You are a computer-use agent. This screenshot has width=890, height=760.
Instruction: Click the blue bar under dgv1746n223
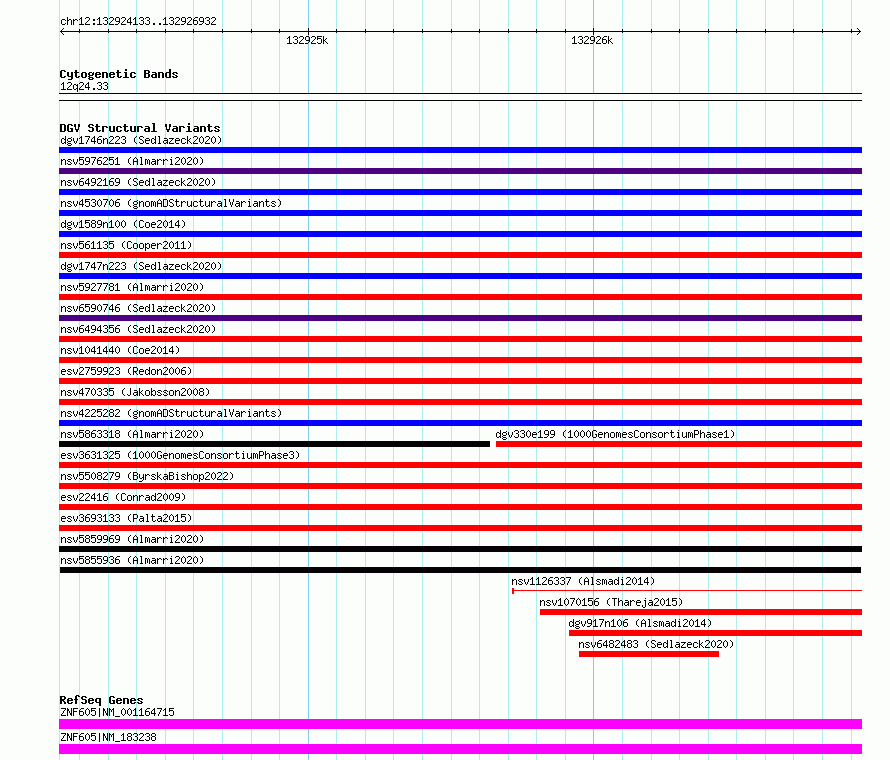pyautogui.click(x=460, y=150)
